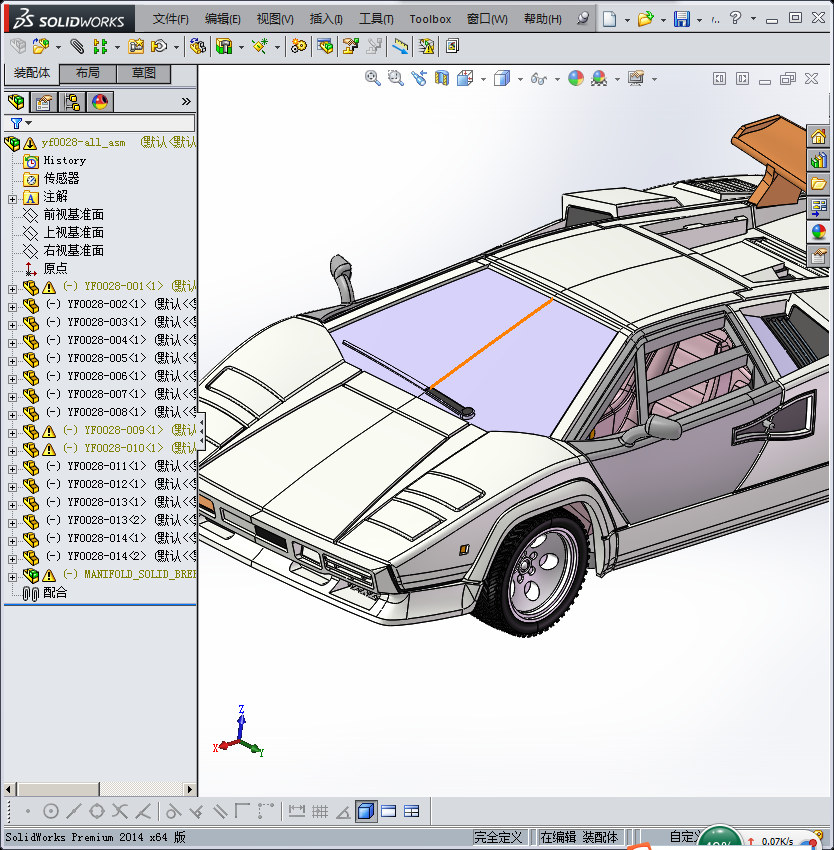834x850 pixels.
Task: Open the ConfigurationManager tab icon
Action: (x=72, y=102)
